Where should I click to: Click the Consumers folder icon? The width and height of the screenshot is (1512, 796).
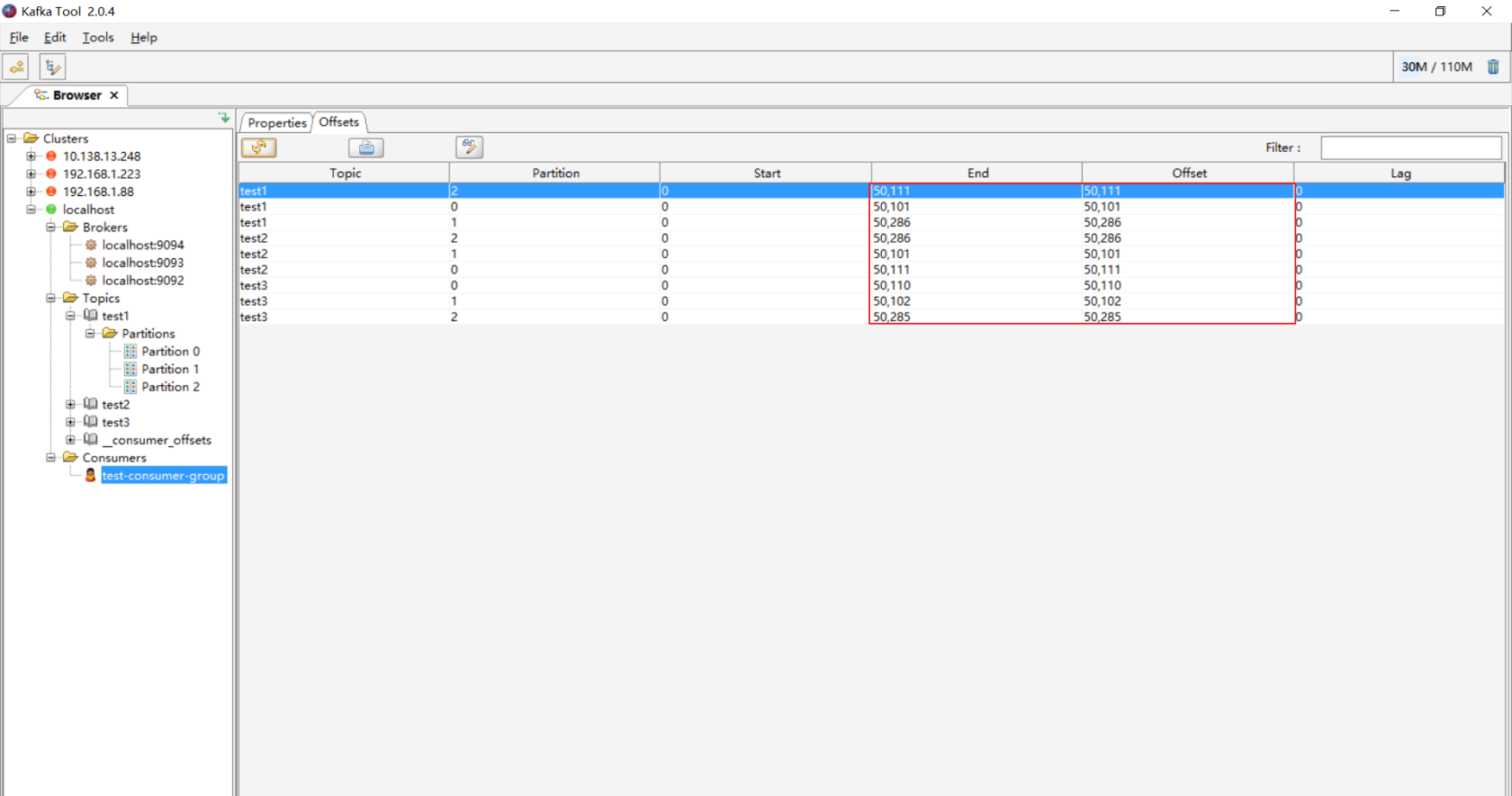[x=70, y=458]
